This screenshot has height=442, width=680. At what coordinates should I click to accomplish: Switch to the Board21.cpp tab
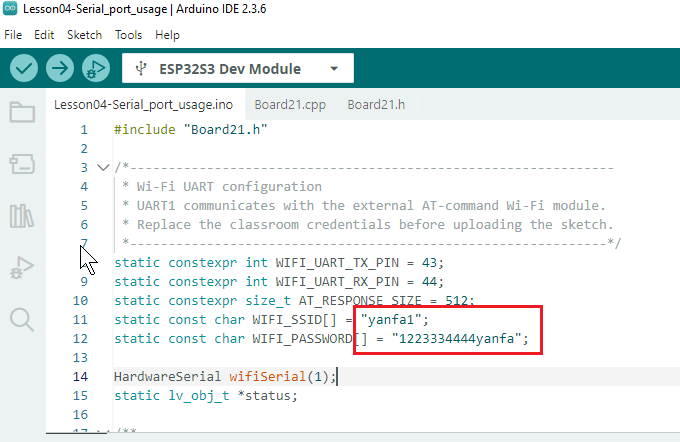pos(290,105)
